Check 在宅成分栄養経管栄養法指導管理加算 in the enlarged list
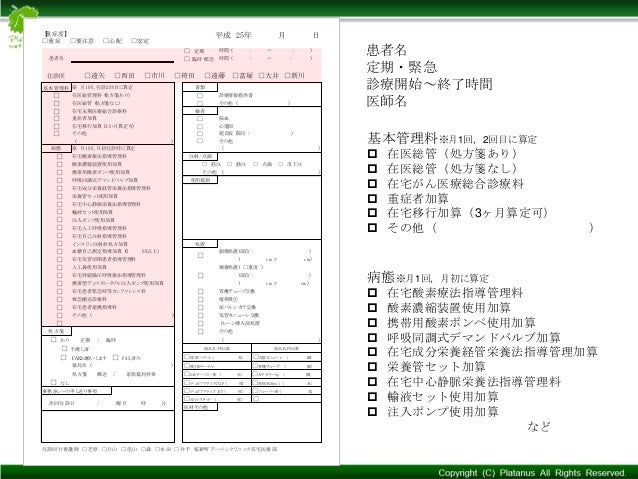This screenshot has height=479, width=638. click(x=372, y=352)
